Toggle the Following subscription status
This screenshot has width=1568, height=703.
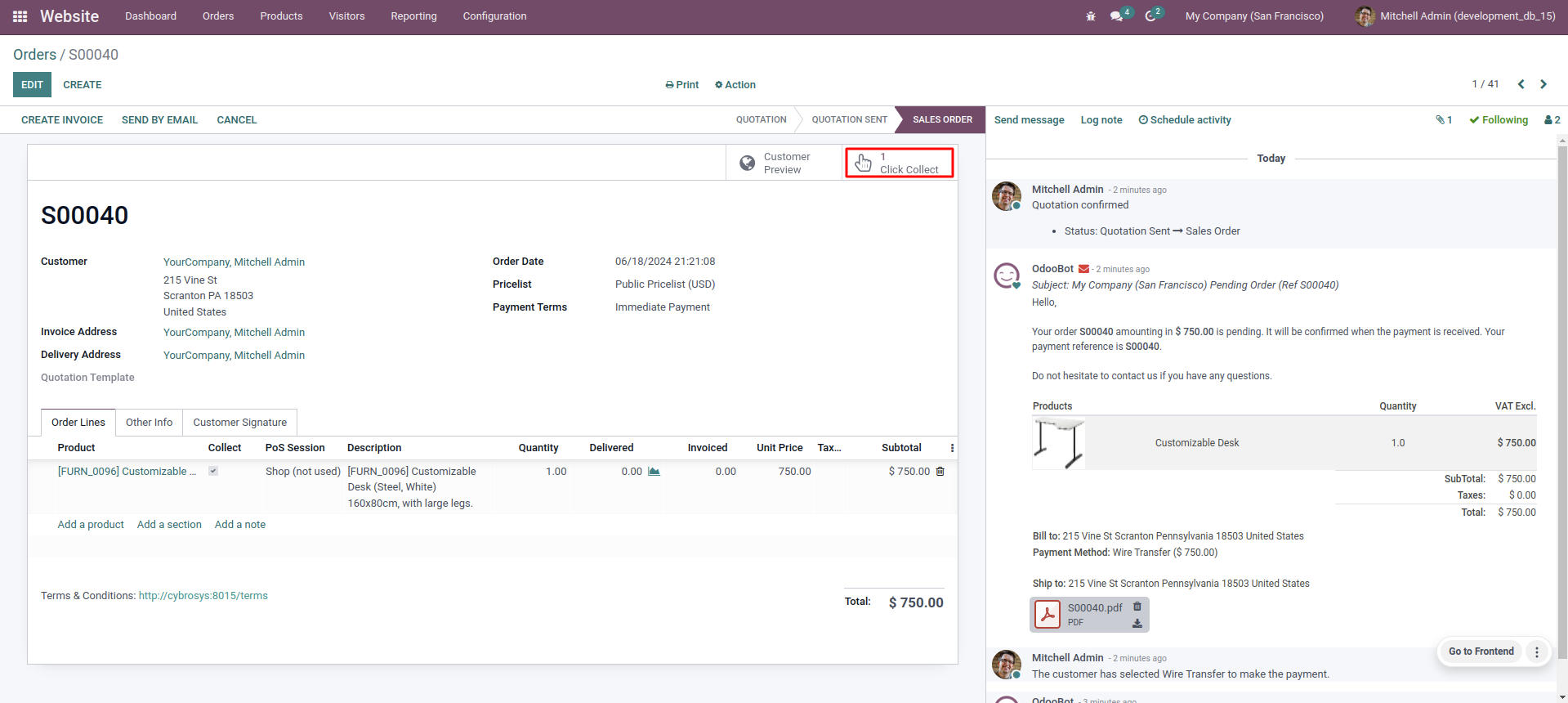[1498, 120]
